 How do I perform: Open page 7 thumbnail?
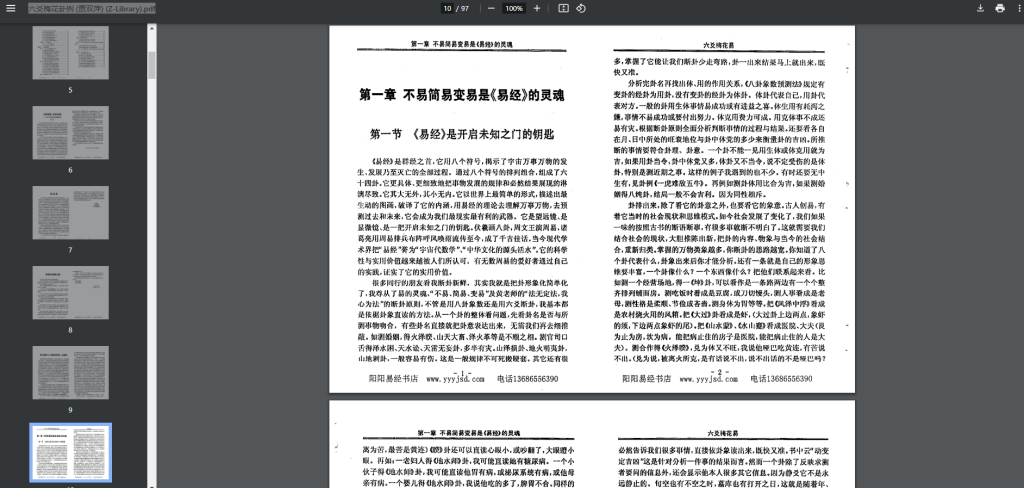71,212
